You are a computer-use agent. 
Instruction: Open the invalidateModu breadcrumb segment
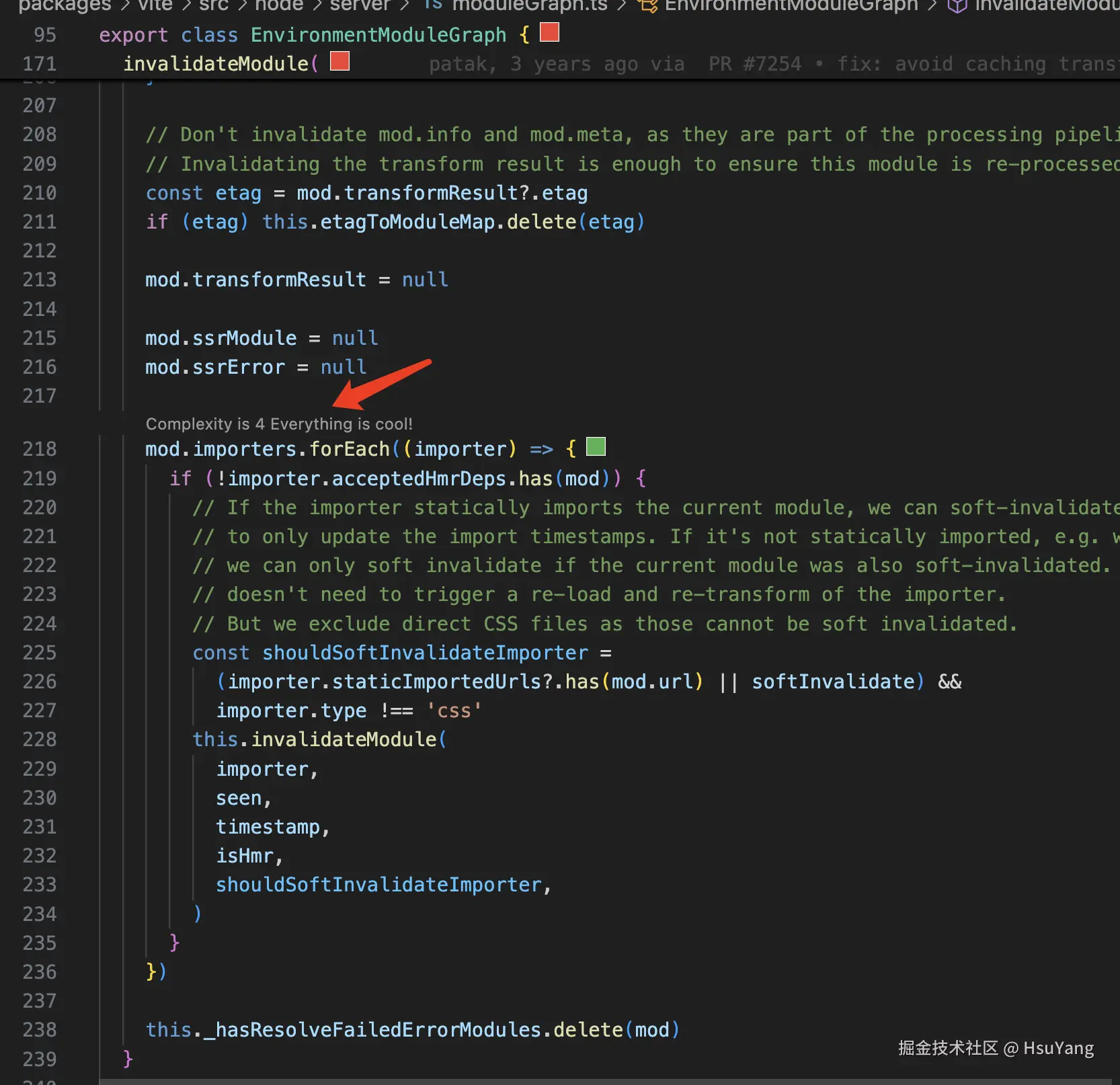click(x=1047, y=5)
